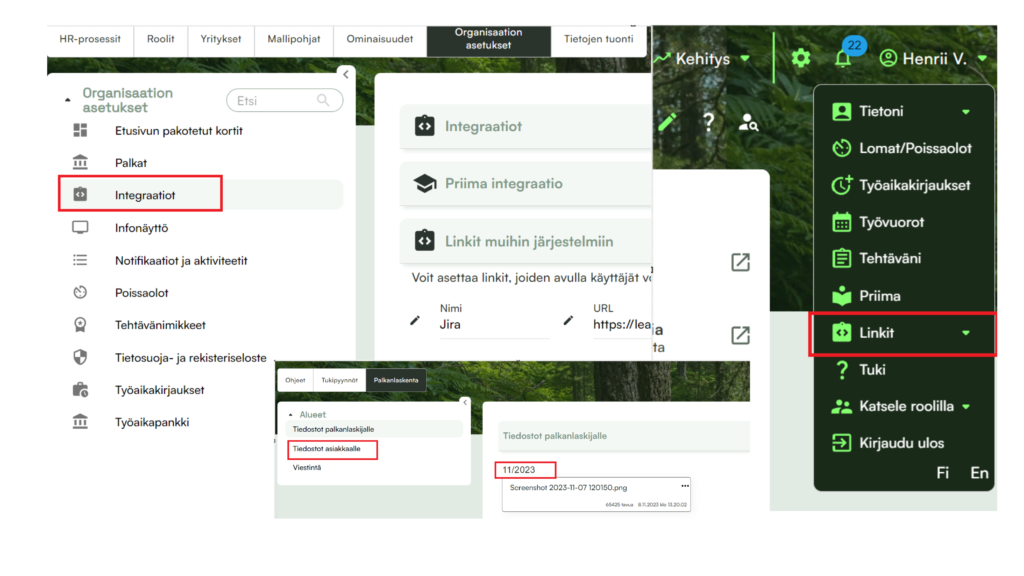The image size is (1024, 576).
Task: Click the Etusivun pakotetut kortit grid icon
Action: click(80, 130)
